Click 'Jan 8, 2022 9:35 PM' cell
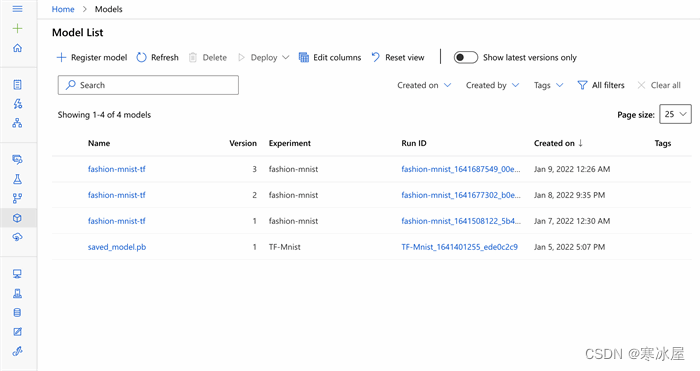The width and height of the screenshot is (700, 371). pos(569,195)
